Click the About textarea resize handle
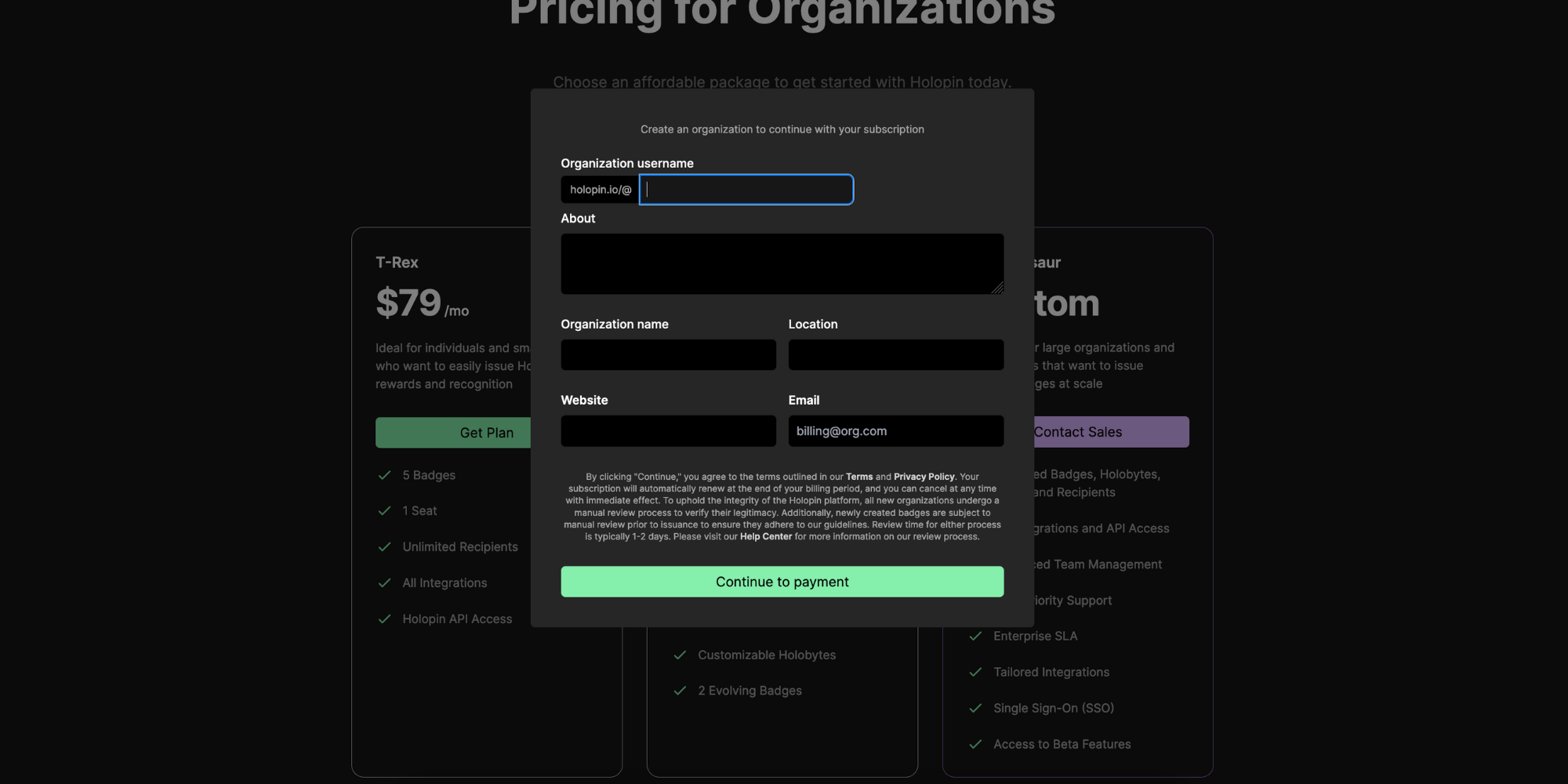Screen dimensions: 1568x784 pyautogui.click(x=997, y=289)
